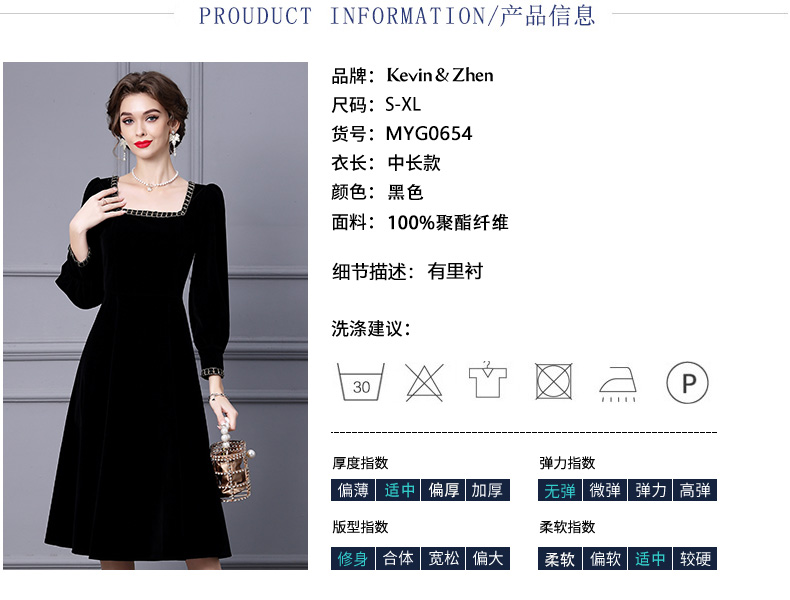790x600 pixels.
Task: Select the 偏薄 thickness option
Action: 353,490
